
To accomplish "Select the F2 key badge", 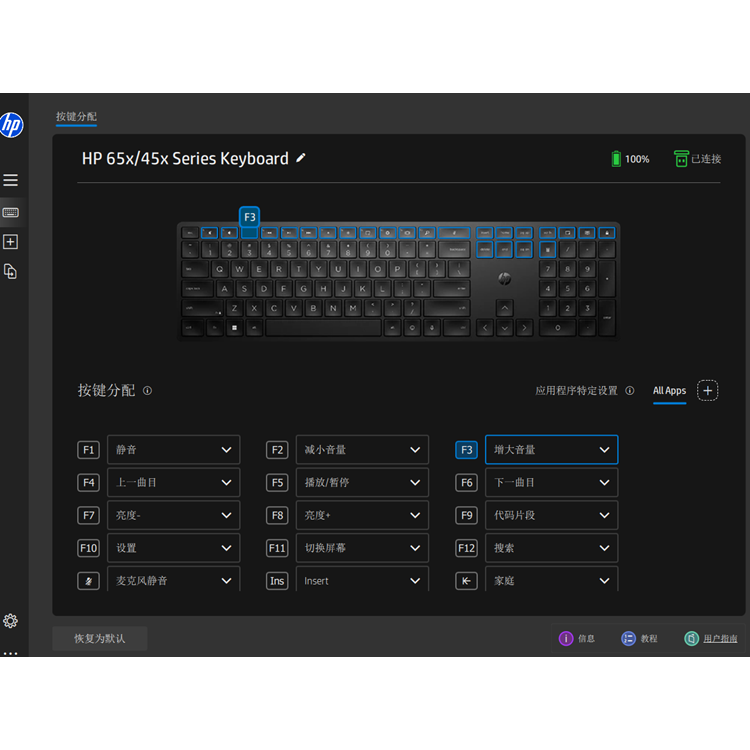I will (277, 450).
